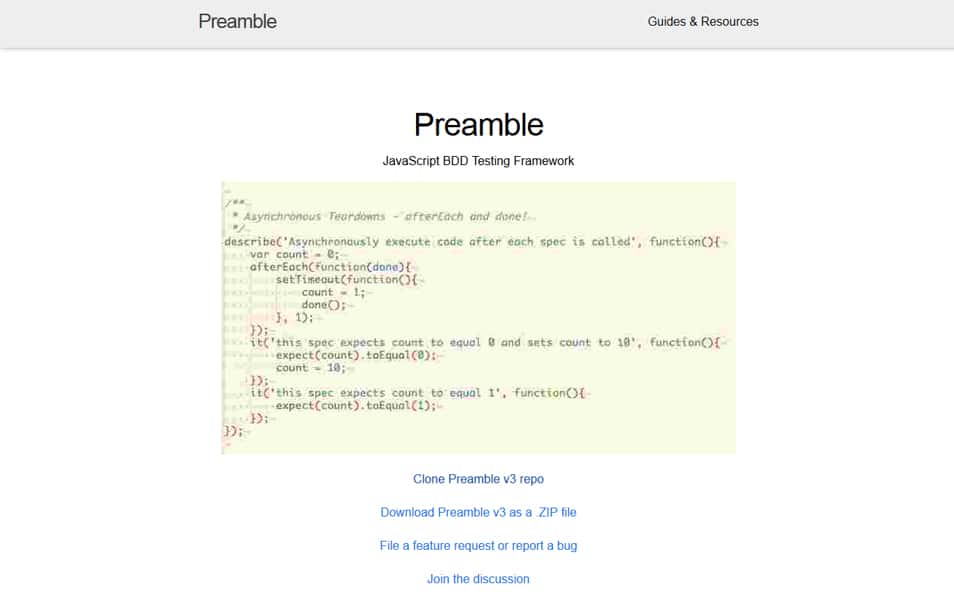File a feature request or report a bug
This screenshot has width=954, height=600.
[x=478, y=546]
